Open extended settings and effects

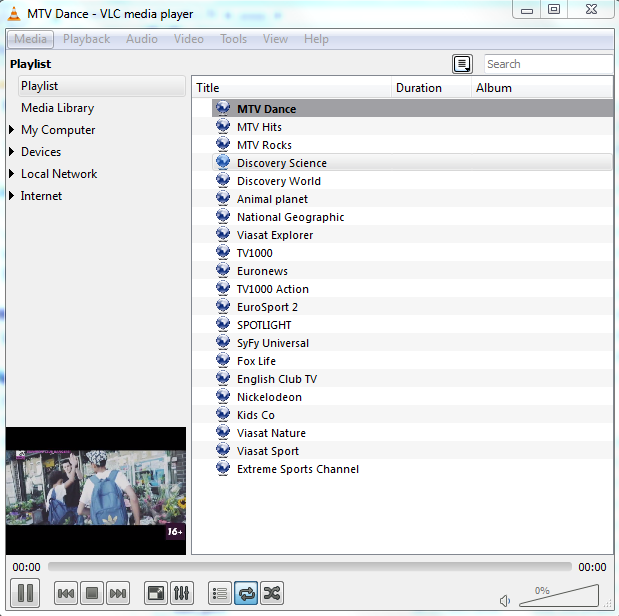181,593
